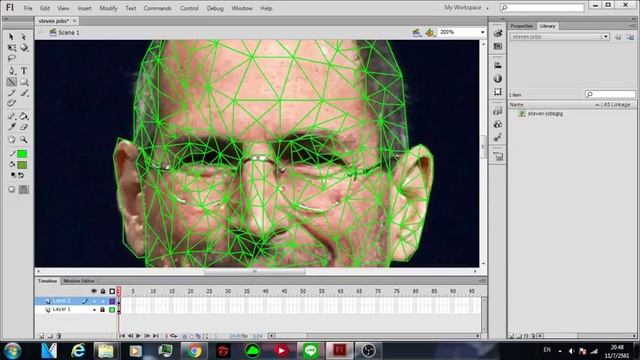The image size is (640, 360).
Task: Click the Play button in timeline
Action: [138, 336]
